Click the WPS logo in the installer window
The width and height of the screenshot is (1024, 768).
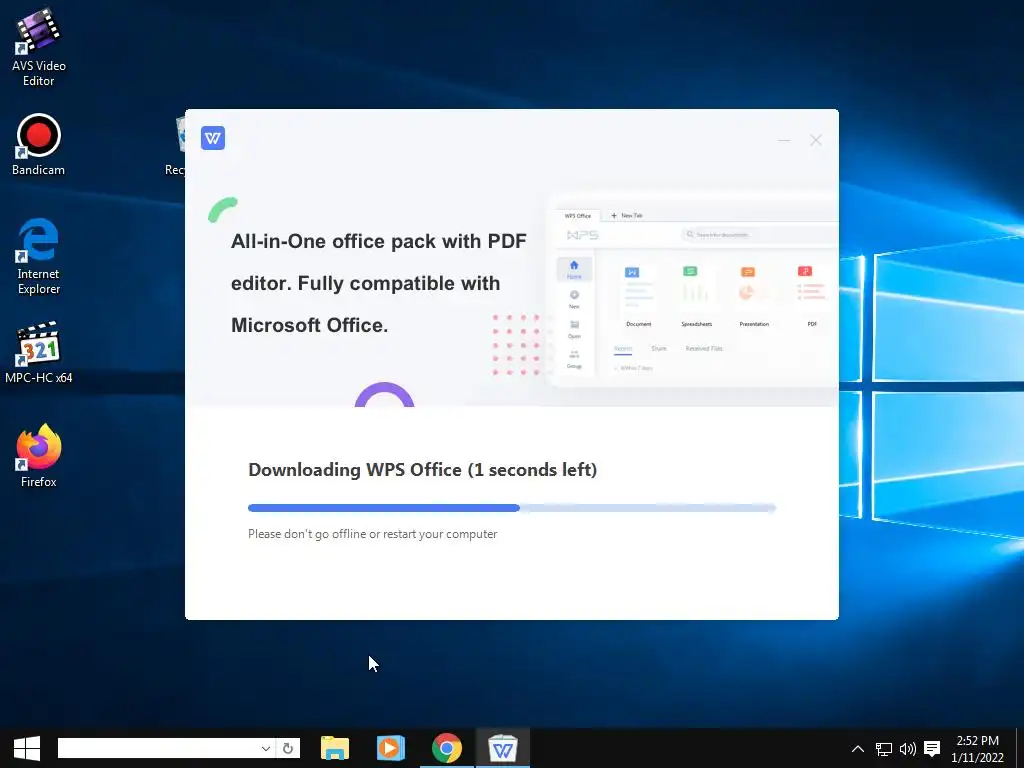point(213,138)
